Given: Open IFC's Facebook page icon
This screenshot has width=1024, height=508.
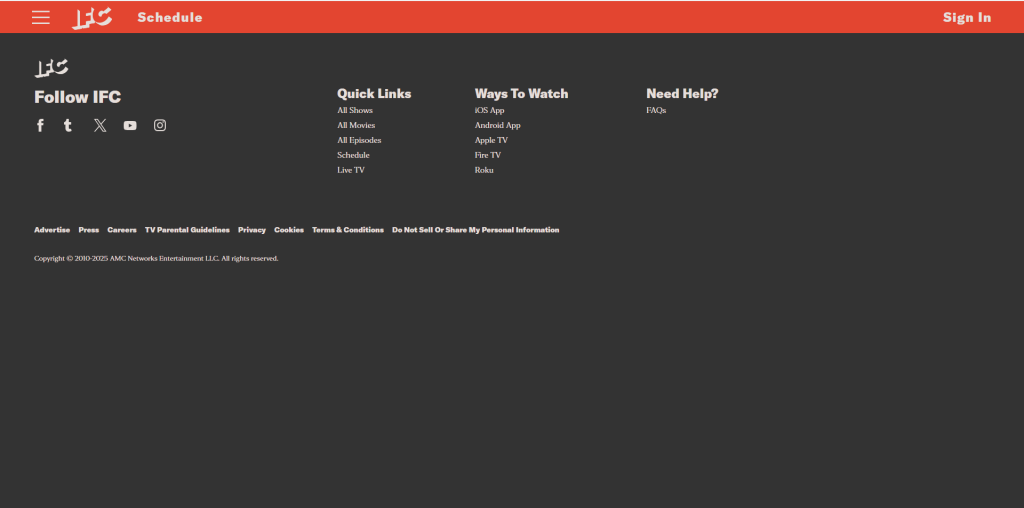Looking at the screenshot, I should [40, 125].
